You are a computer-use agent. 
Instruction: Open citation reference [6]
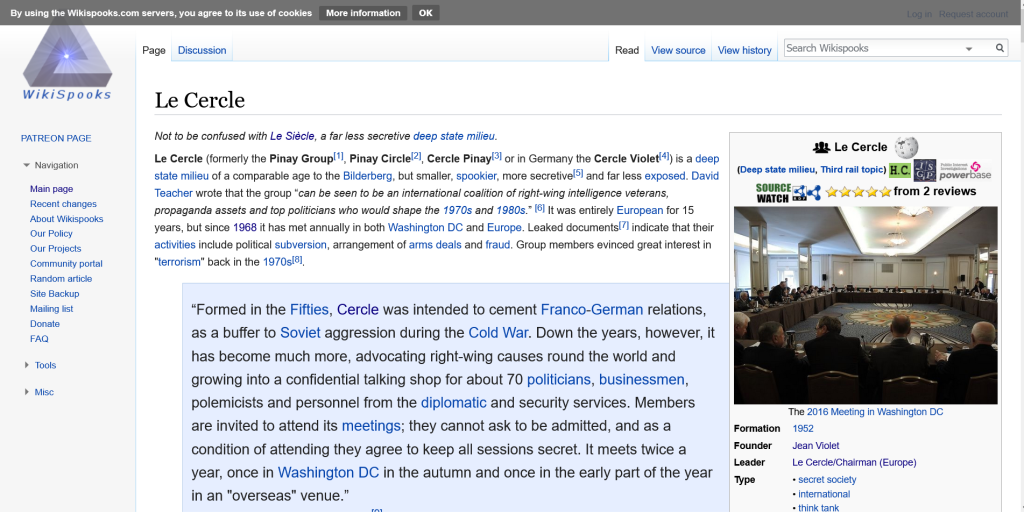(x=539, y=208)
